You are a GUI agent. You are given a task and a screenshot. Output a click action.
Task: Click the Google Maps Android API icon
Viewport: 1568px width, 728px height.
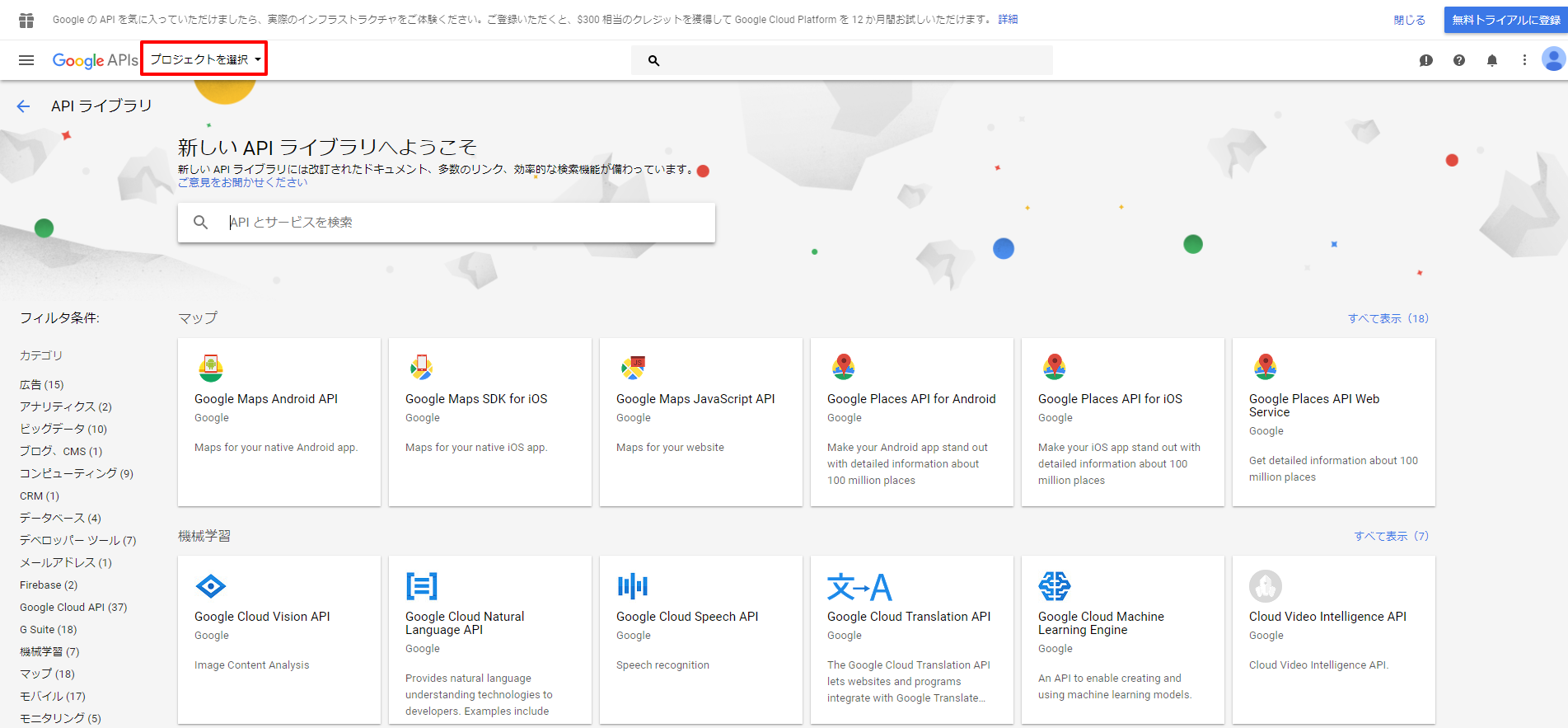pyautogui.click(x=211, y=368)
